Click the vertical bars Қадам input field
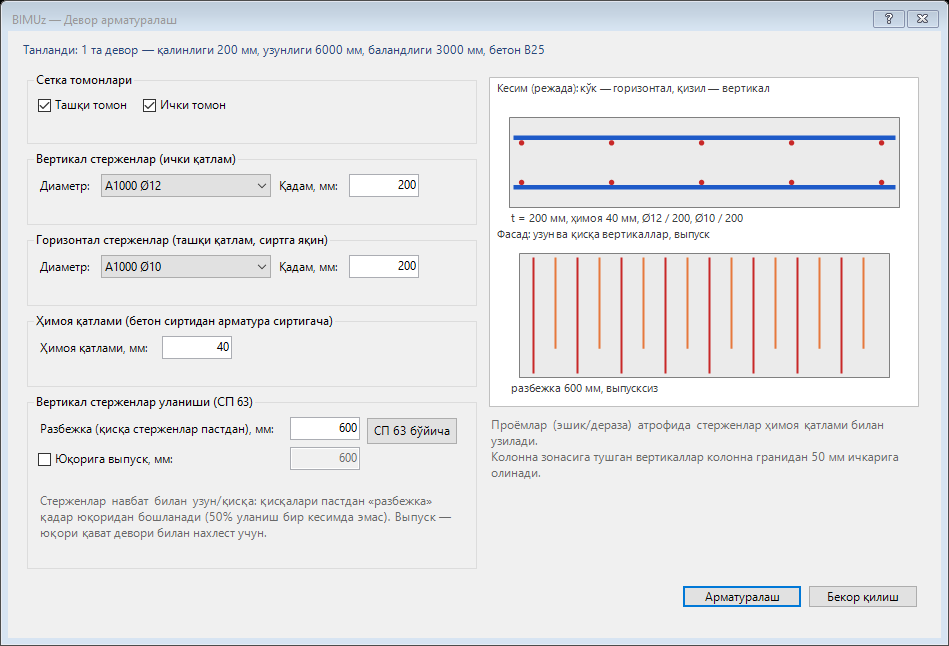 [x=384, y=185]
